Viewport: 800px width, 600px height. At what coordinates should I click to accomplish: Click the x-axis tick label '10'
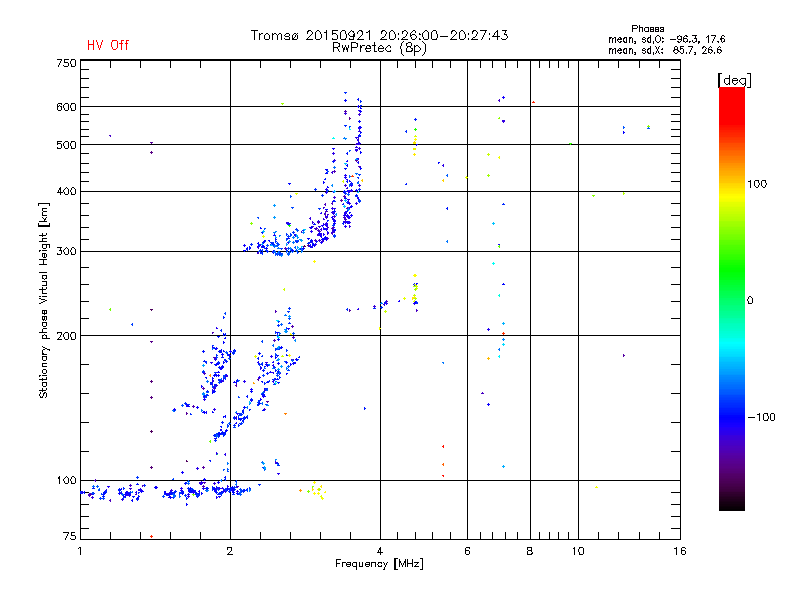coord(578,551)
